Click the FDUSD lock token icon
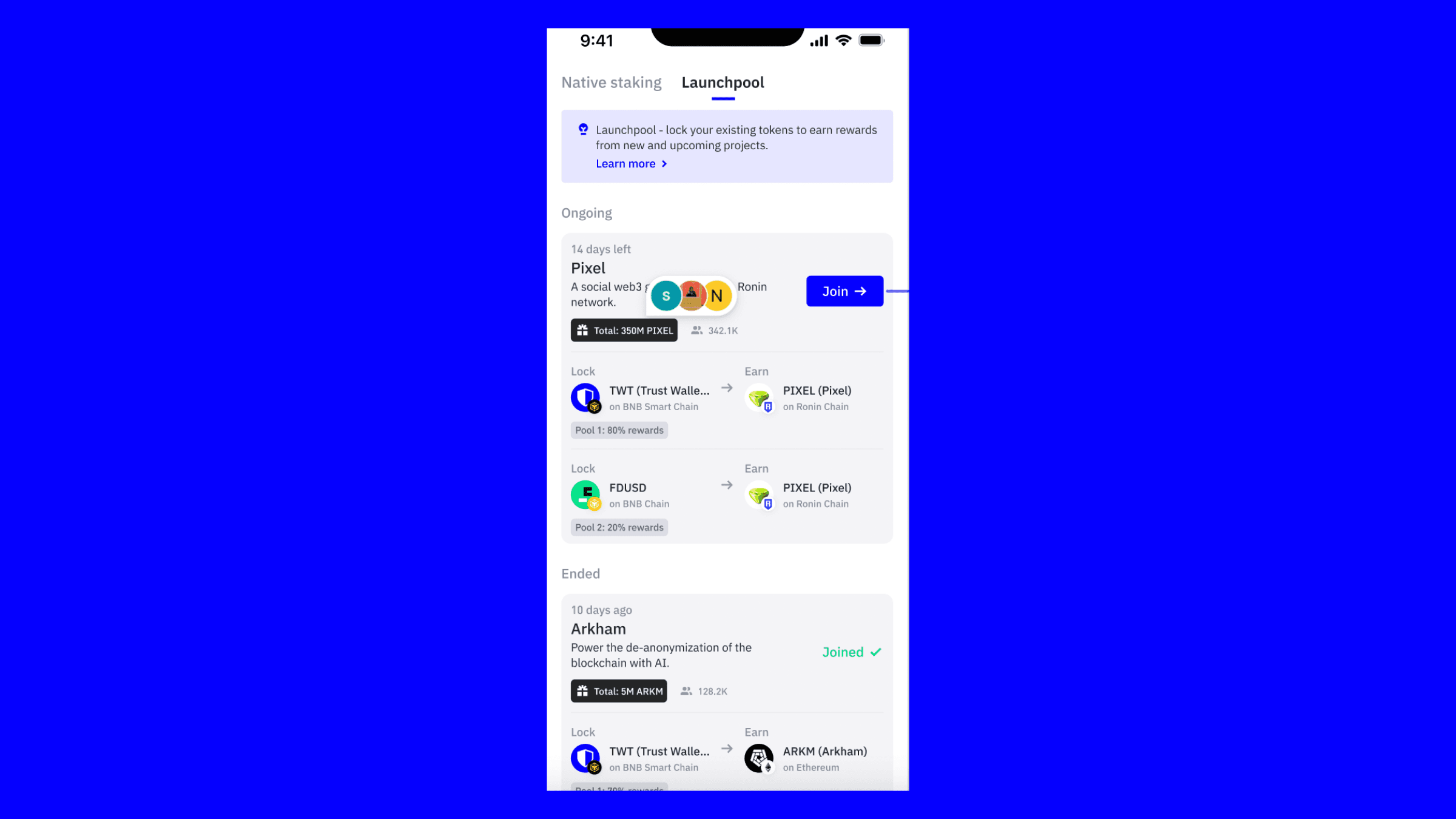1456x819 pixels. point(585,494)
